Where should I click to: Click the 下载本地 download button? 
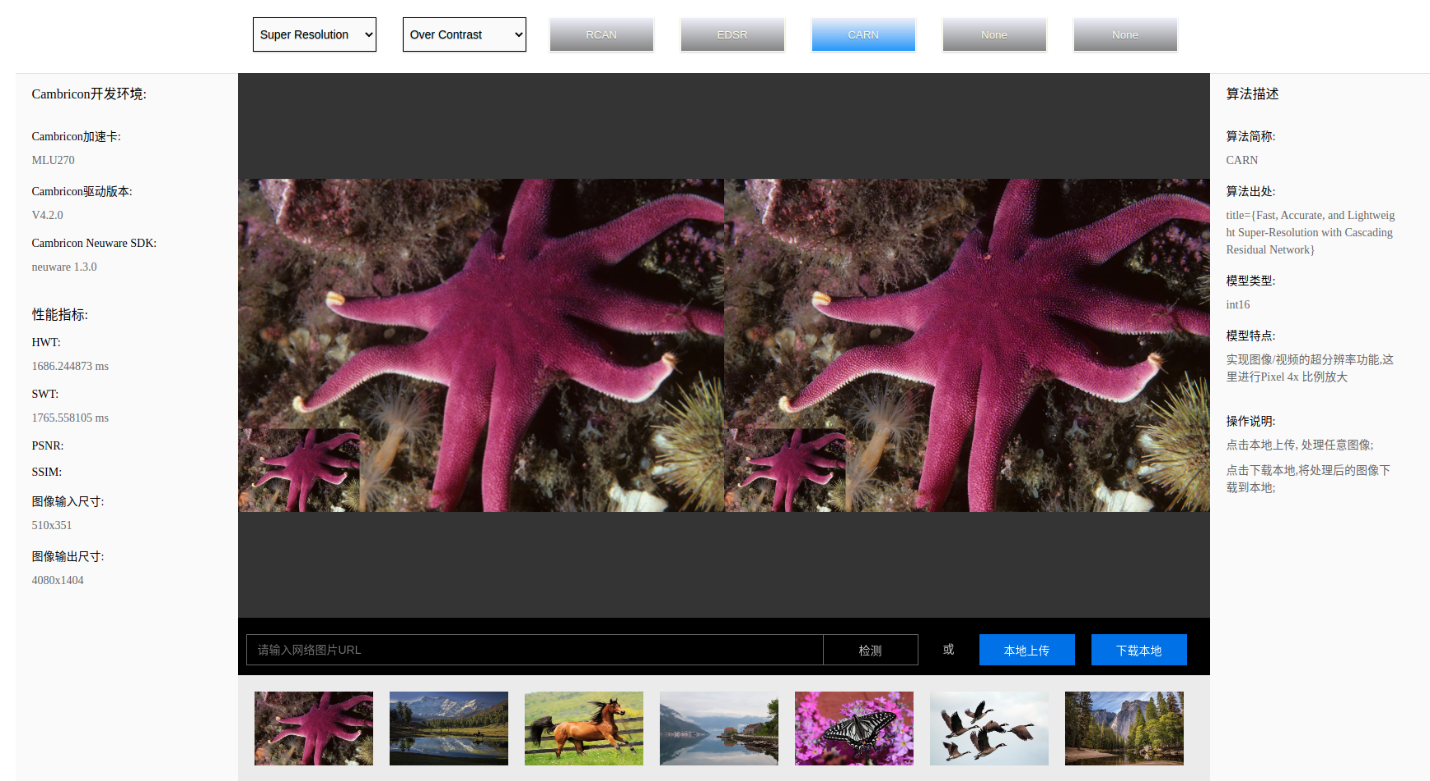[1139, 650]
